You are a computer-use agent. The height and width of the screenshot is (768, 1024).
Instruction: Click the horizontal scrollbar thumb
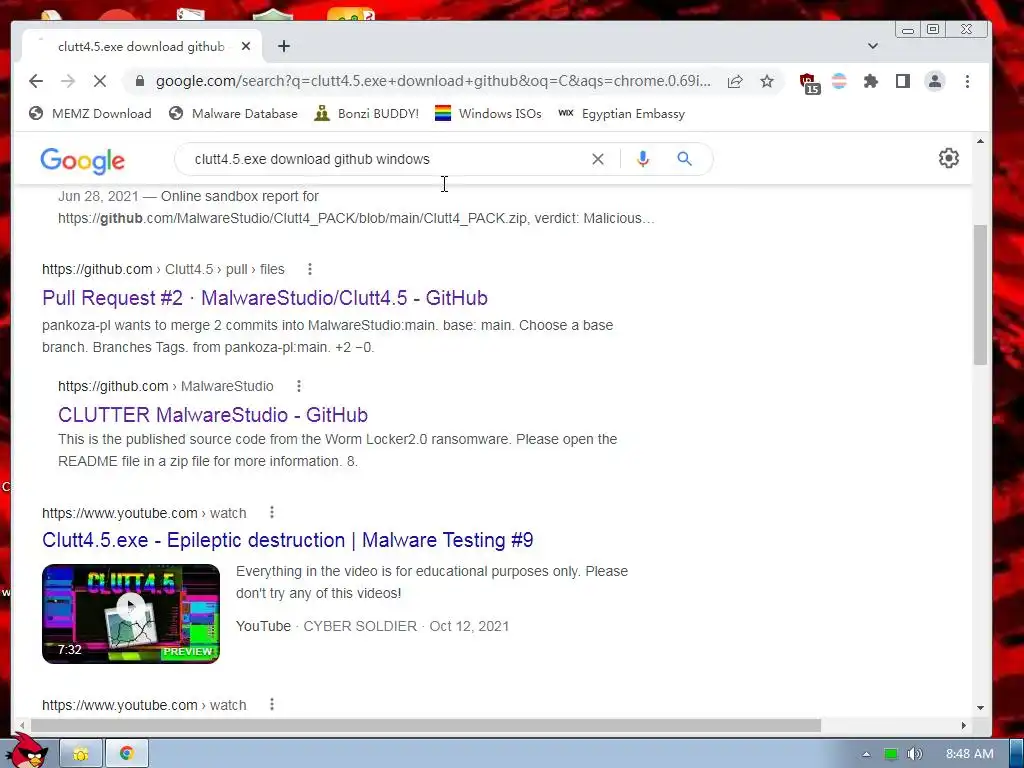pyautogui.click(x=426, y=726)
